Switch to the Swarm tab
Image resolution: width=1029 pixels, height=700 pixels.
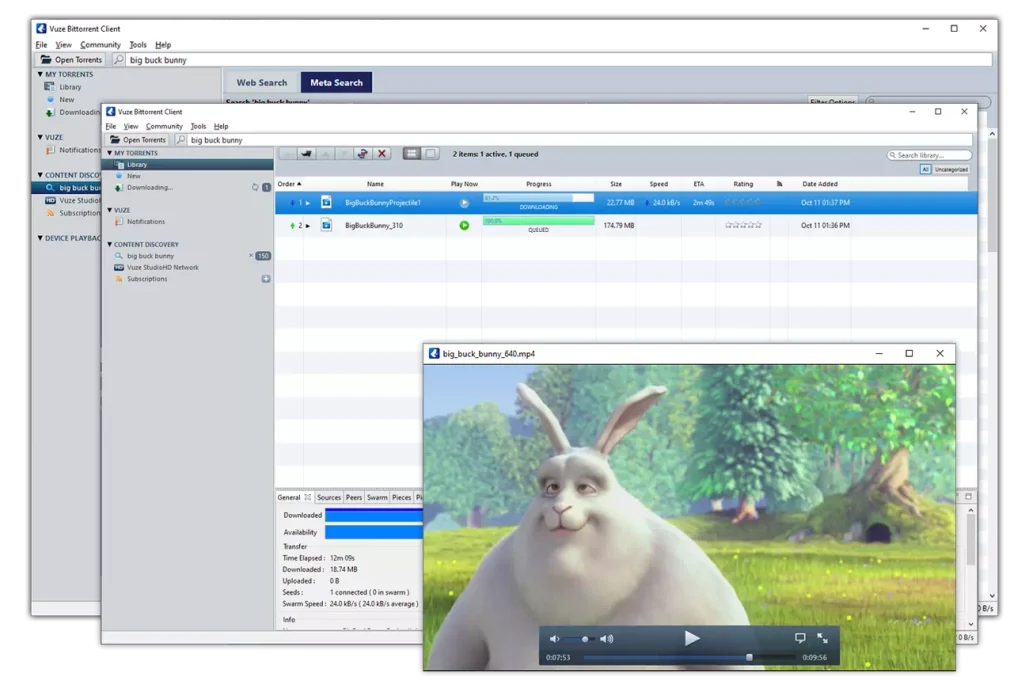tap(377, 497)
